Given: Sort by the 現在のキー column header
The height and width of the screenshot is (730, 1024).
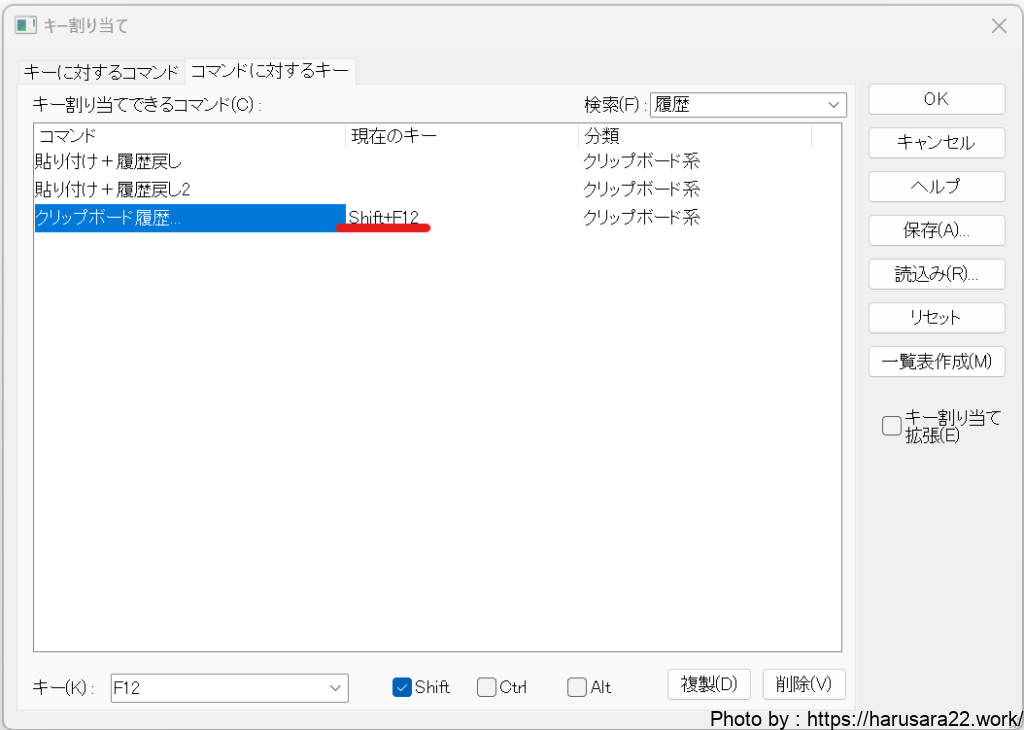Looking at the screenshot, I should pyautogui.click(x=460, y=135).
